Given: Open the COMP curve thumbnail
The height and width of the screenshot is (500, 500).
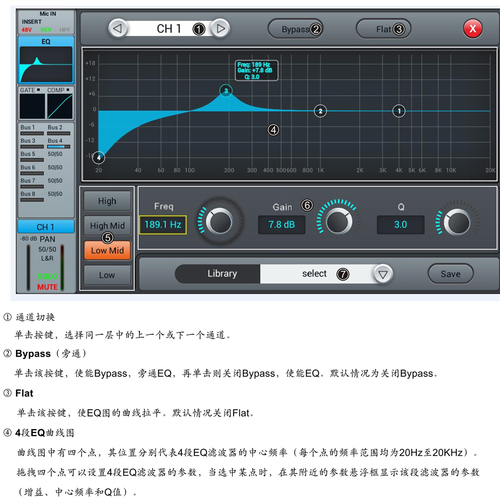Looking at the screenshot, I should coord(60,106).
